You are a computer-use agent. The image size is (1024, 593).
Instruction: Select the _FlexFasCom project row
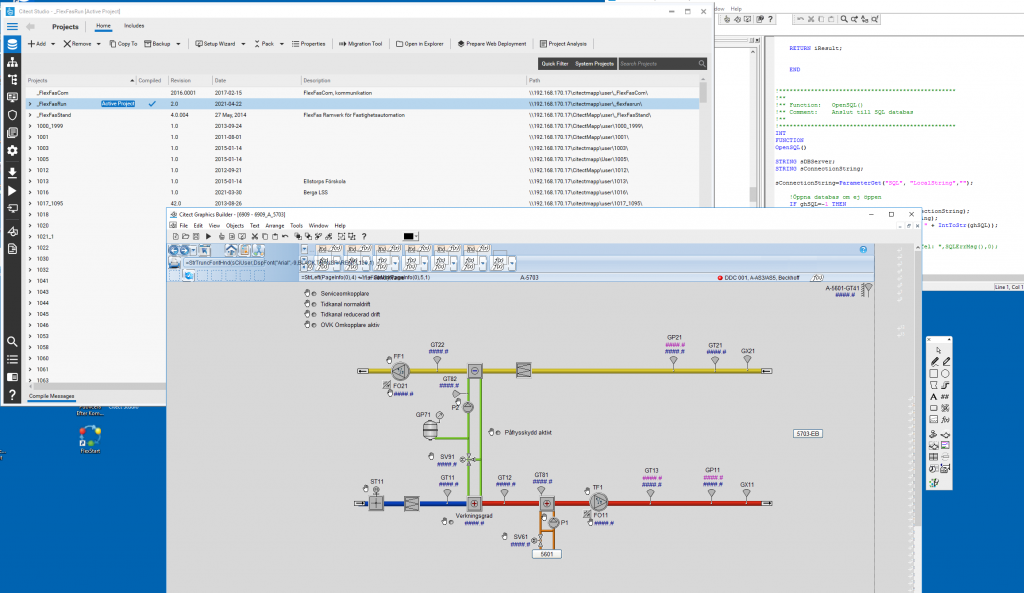point(363,93)
